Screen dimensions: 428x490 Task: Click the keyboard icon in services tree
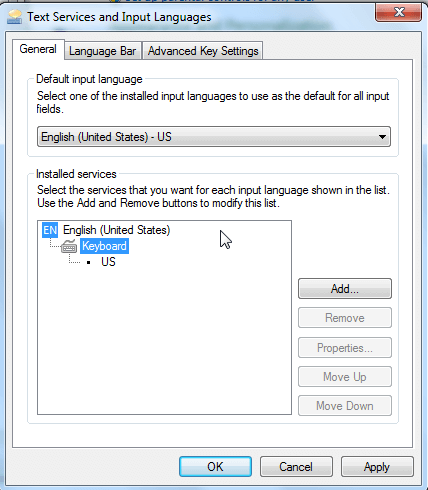coord(69,247)
